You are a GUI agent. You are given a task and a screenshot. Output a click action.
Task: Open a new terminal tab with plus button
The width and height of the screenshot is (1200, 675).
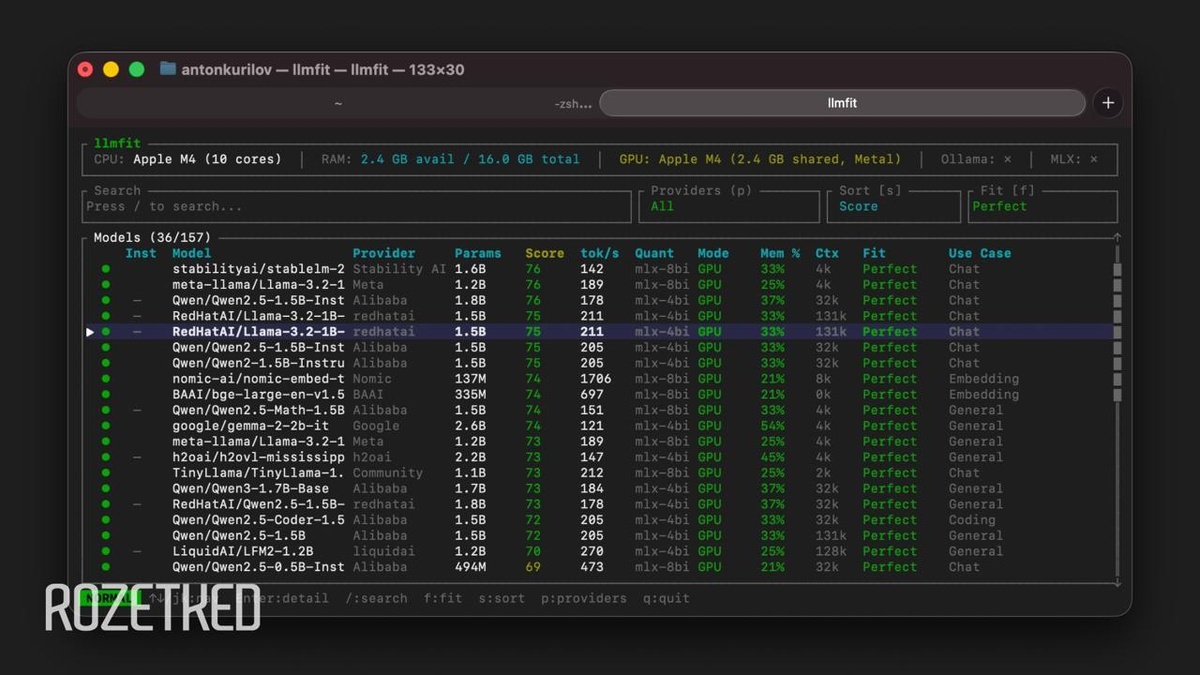1107,103
